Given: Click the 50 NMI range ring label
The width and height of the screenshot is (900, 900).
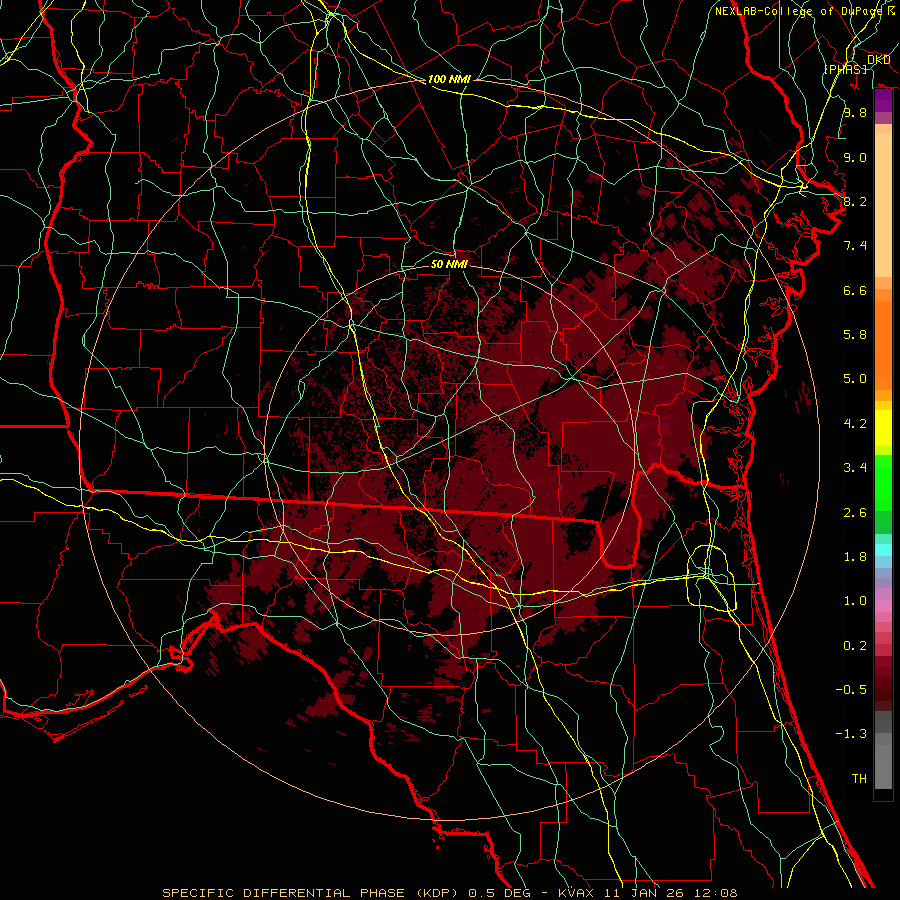Looking at the screenshot, I should (449, 264).
